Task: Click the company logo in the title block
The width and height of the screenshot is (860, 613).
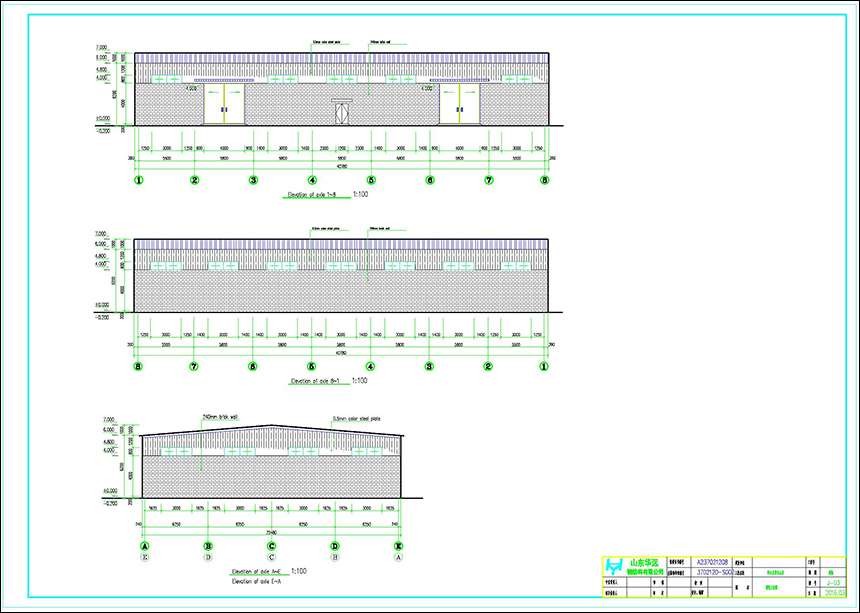Action: click(617, 568)
